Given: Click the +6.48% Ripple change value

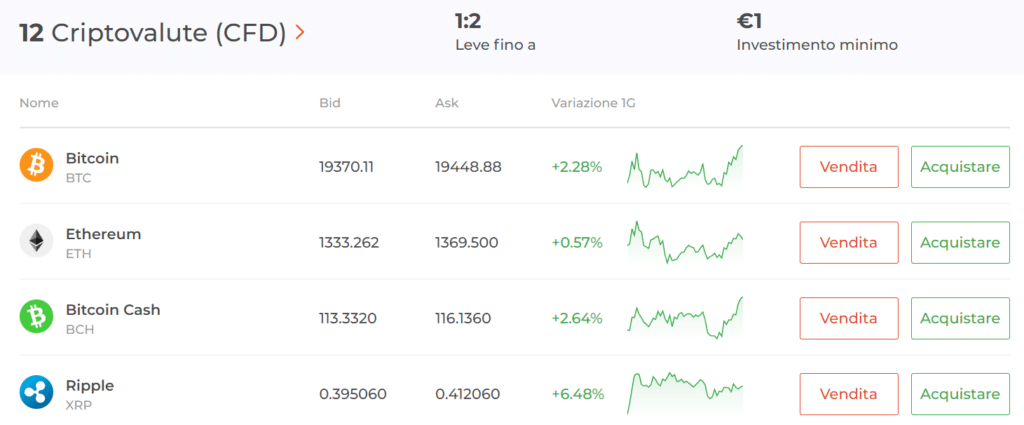Looking at the screenshot, I should [578, 394].
